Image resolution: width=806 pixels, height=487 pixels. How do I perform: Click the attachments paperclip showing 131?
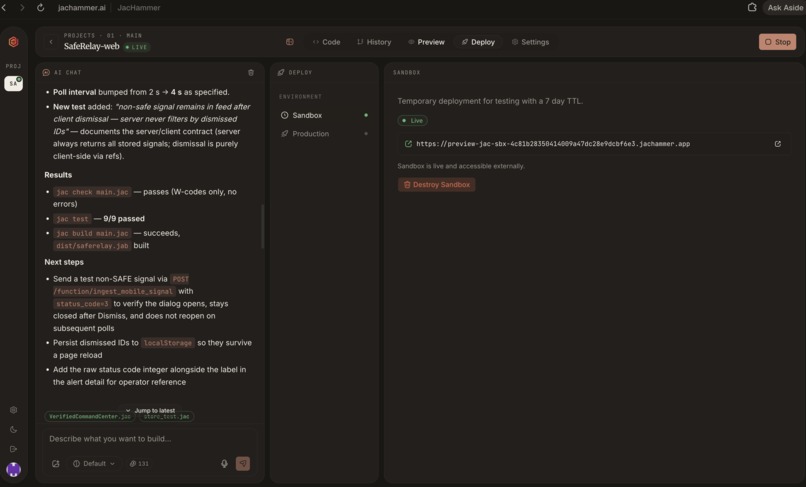(139, 463)
